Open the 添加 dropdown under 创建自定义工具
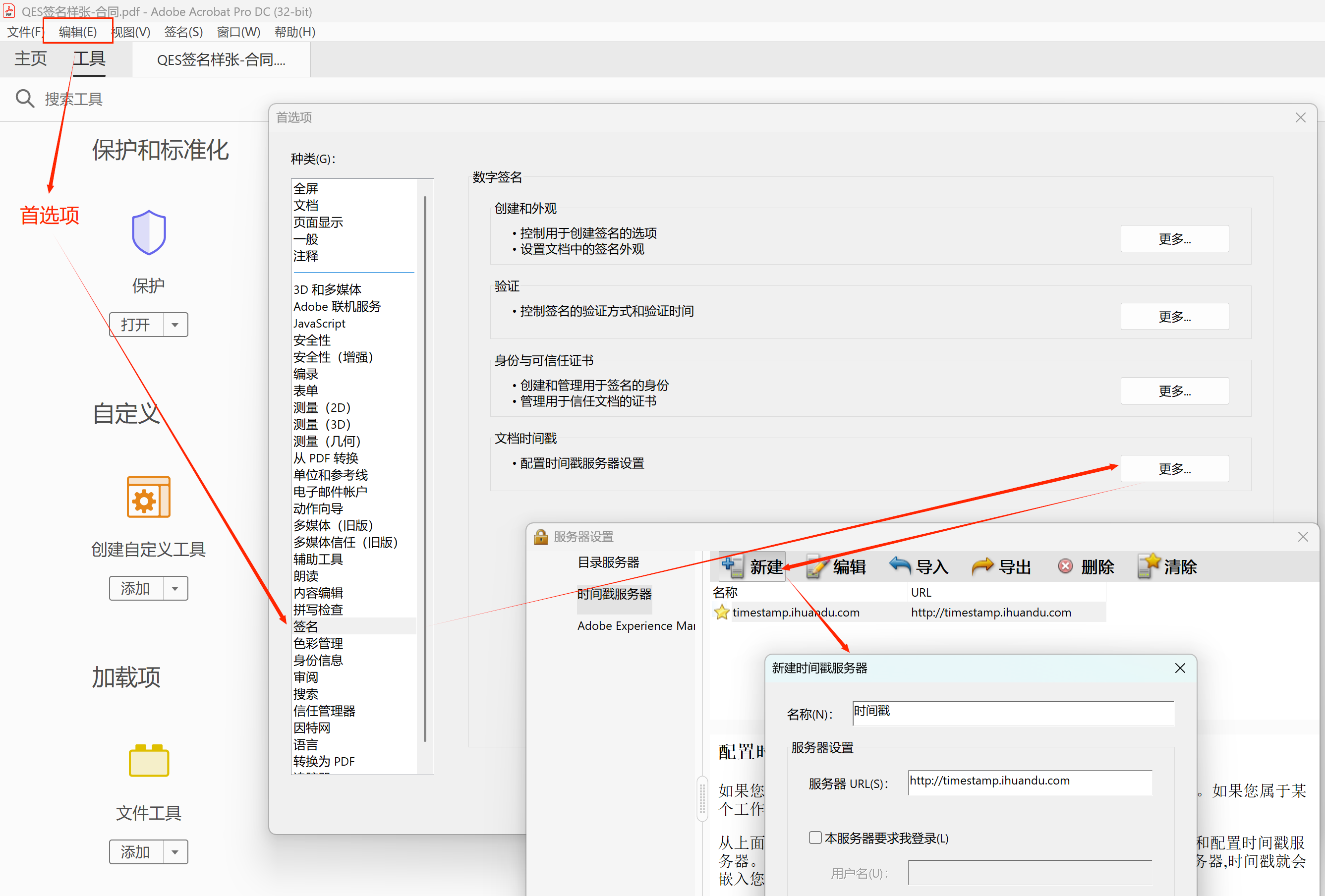 tap(175, 588)
